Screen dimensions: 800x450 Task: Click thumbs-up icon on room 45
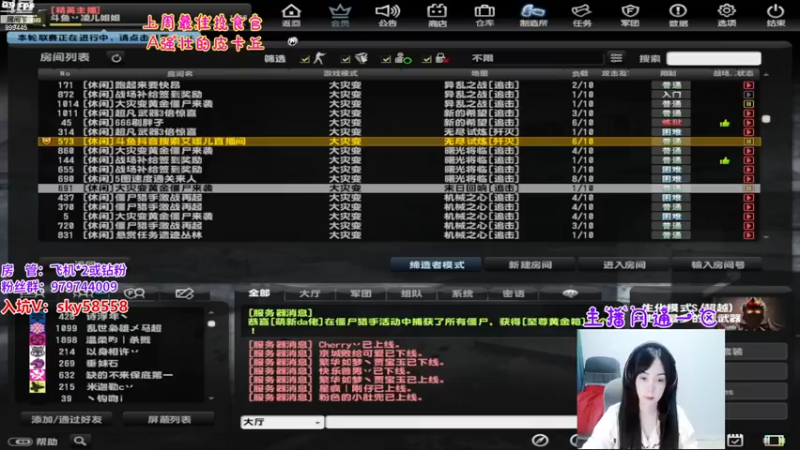pyautogui.click(x=724, y=123)
